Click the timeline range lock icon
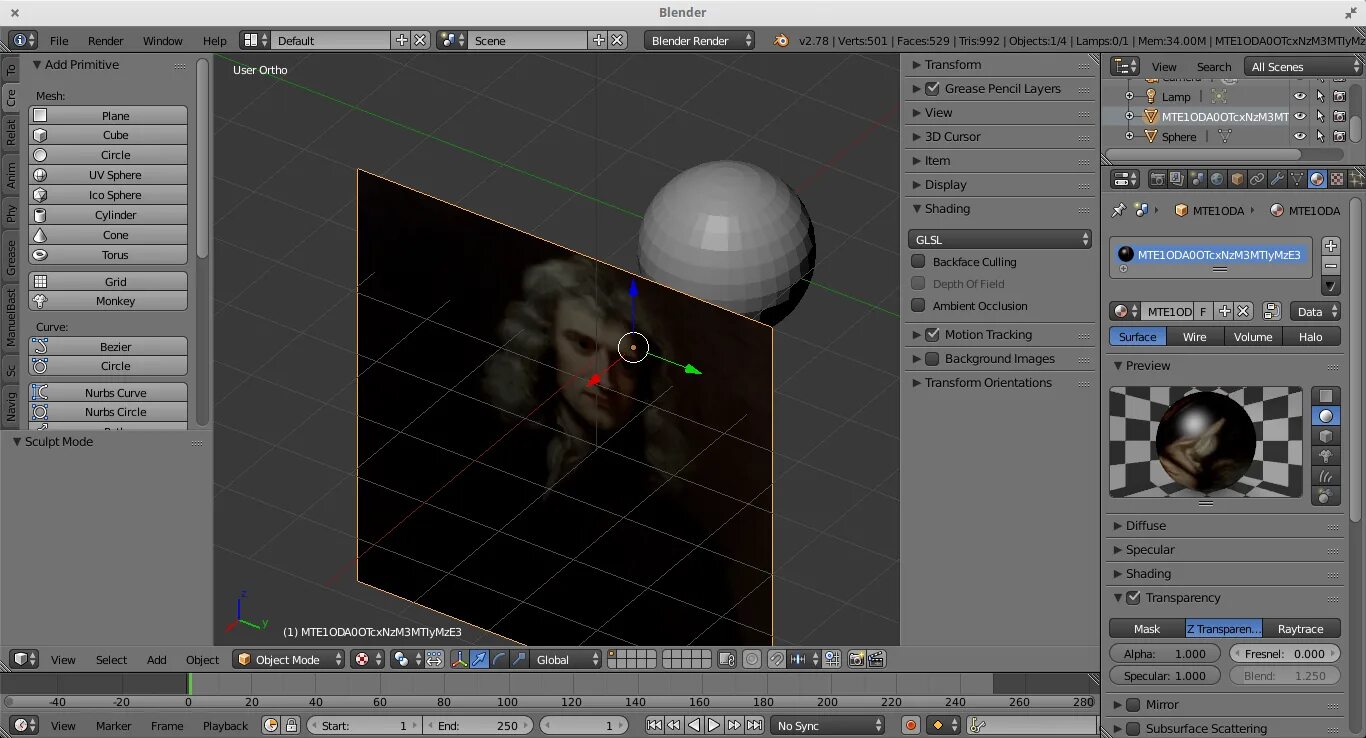 (x=291, y=725)
